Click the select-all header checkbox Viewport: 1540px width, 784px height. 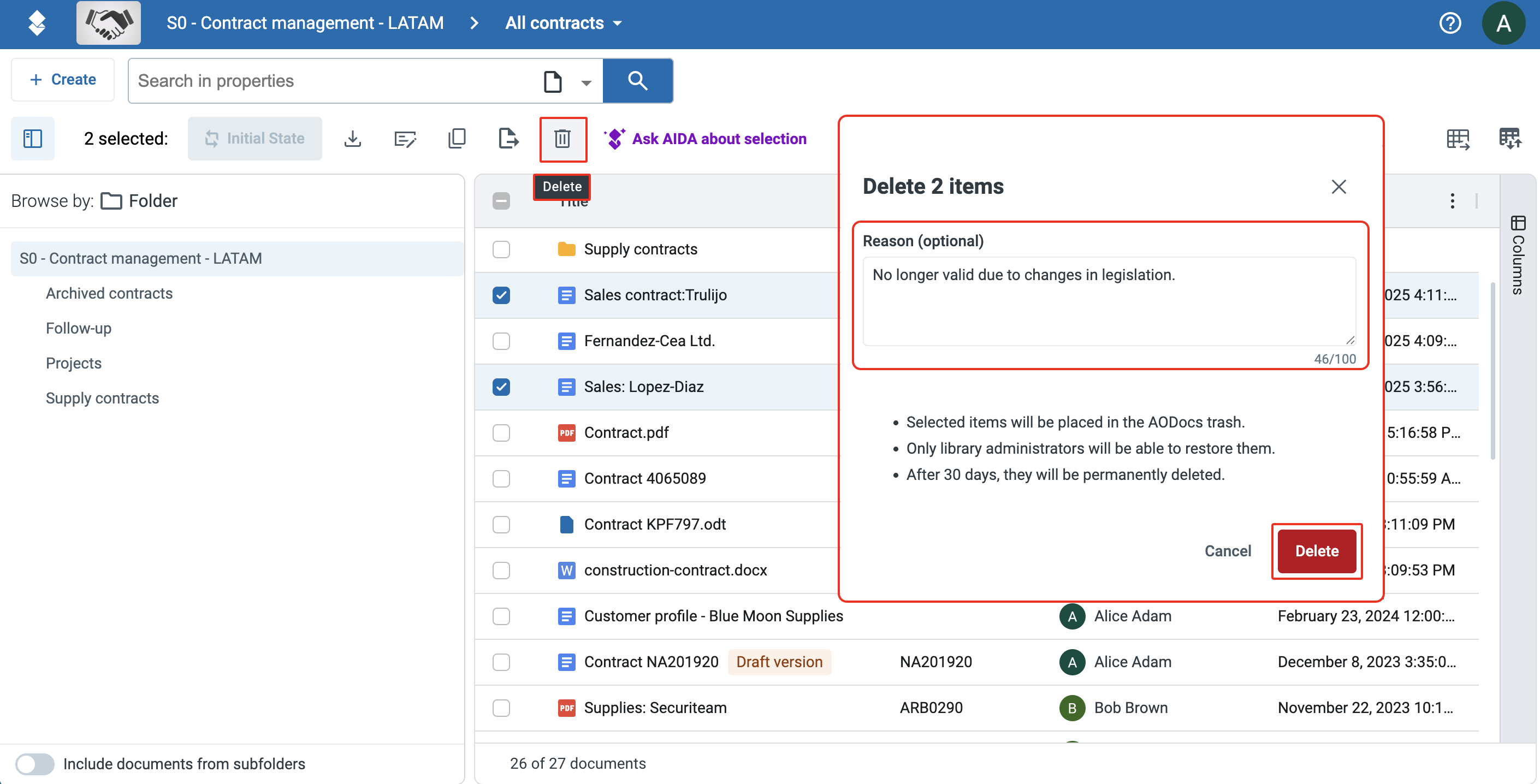[501, 201]
